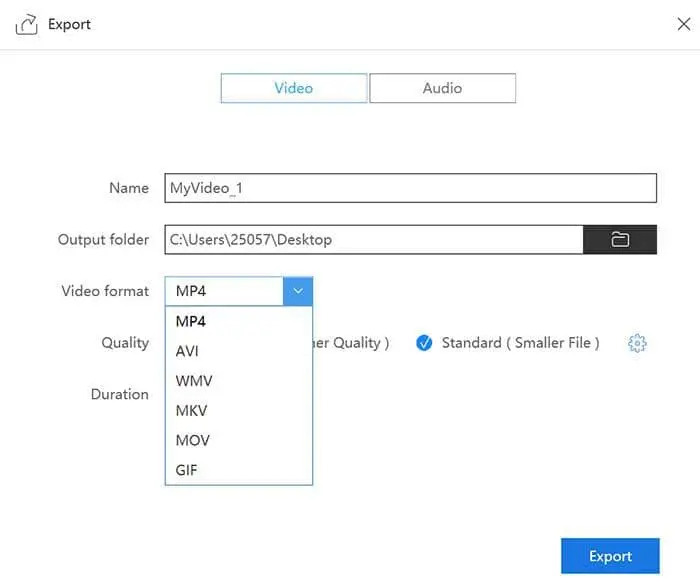The width and height of the screenshot is (700, 583).
Task: Open quality settings gear icon
Action: pos(637,343)
